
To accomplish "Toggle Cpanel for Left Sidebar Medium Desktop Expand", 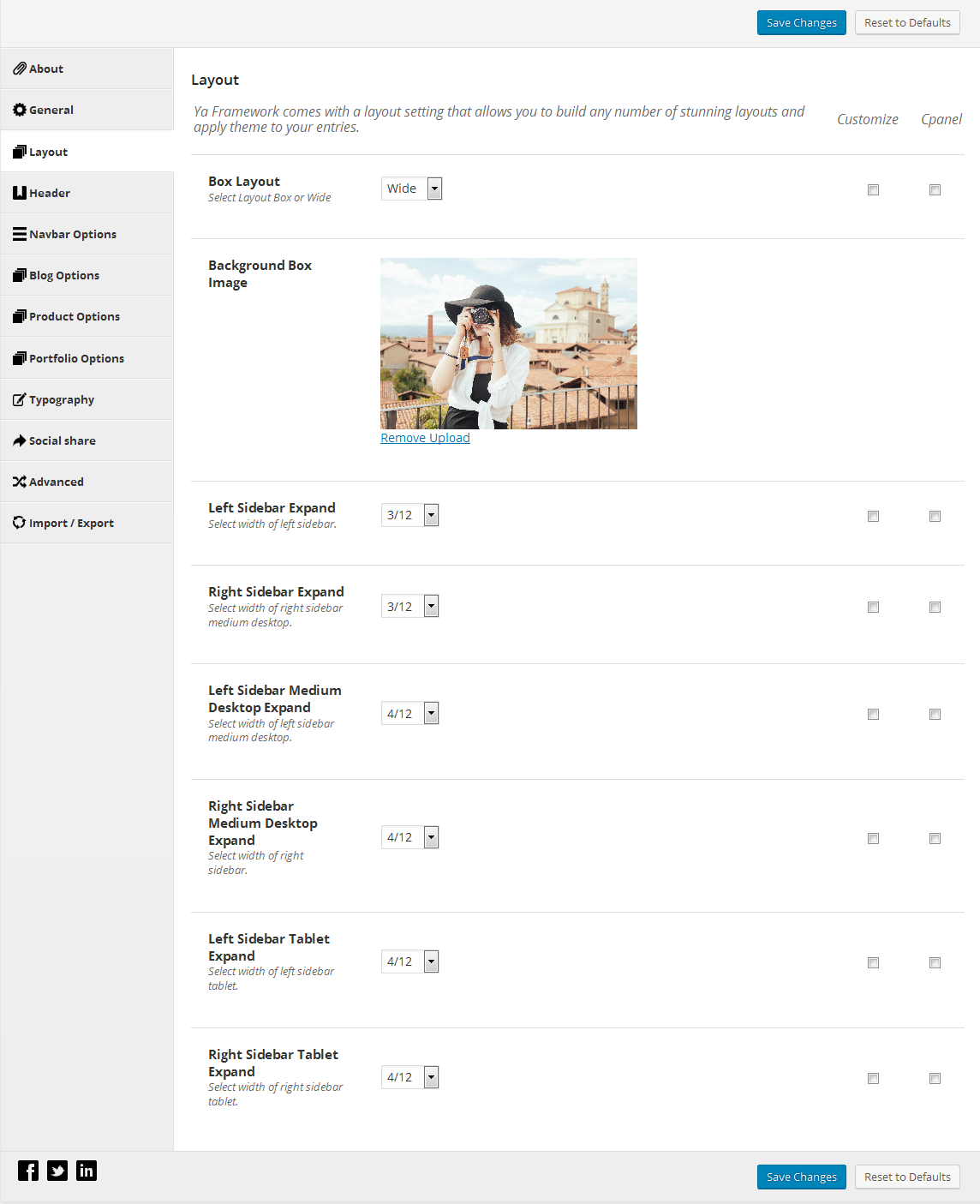I will pos(935,715).
